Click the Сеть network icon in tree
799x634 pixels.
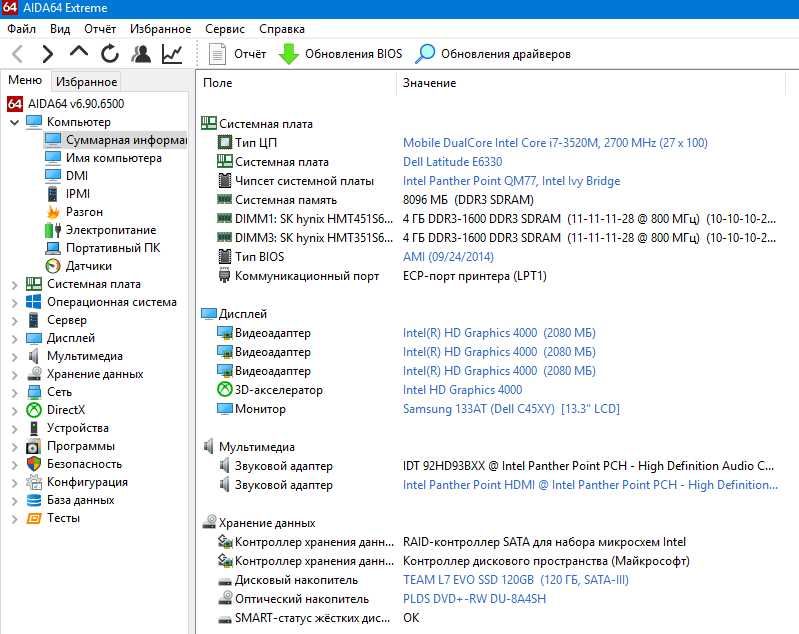(34, 392)
